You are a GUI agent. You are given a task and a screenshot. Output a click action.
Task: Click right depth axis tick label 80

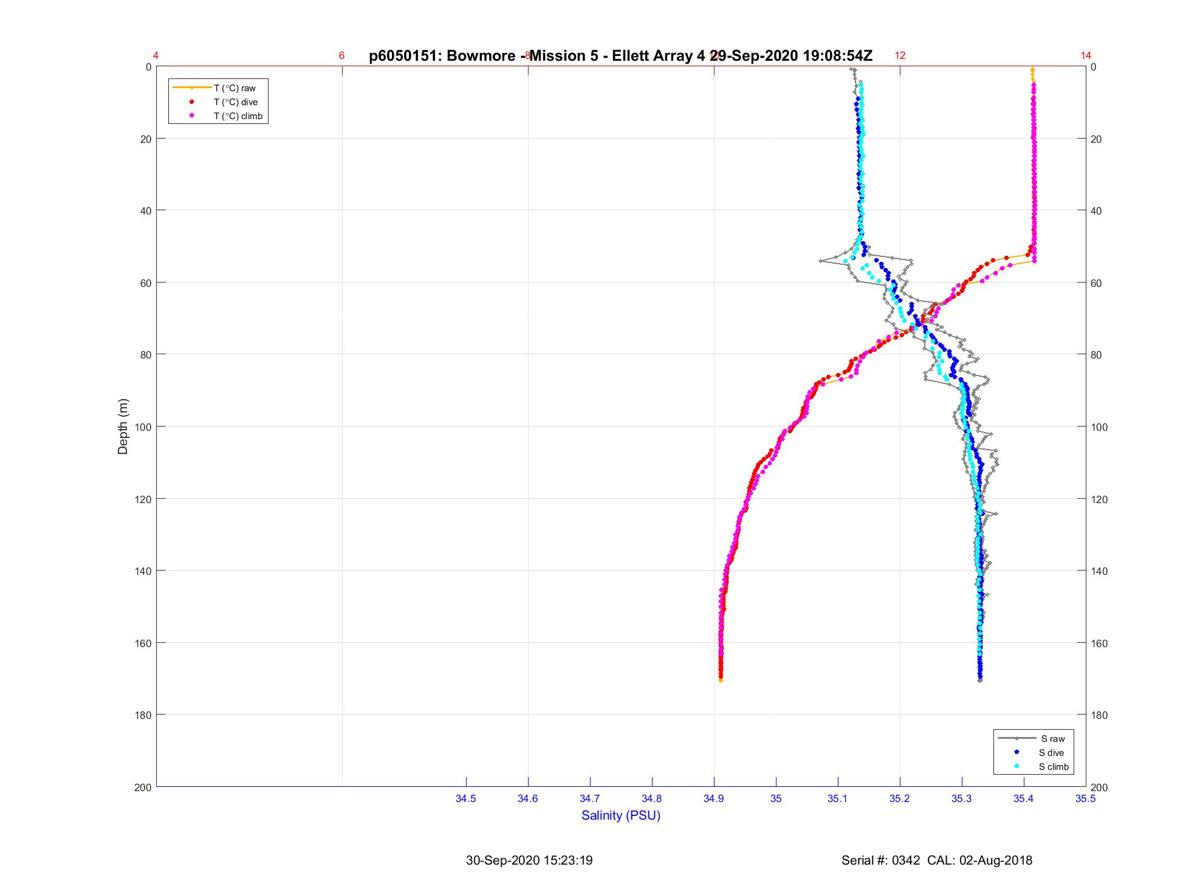(x=1098, y=355)
